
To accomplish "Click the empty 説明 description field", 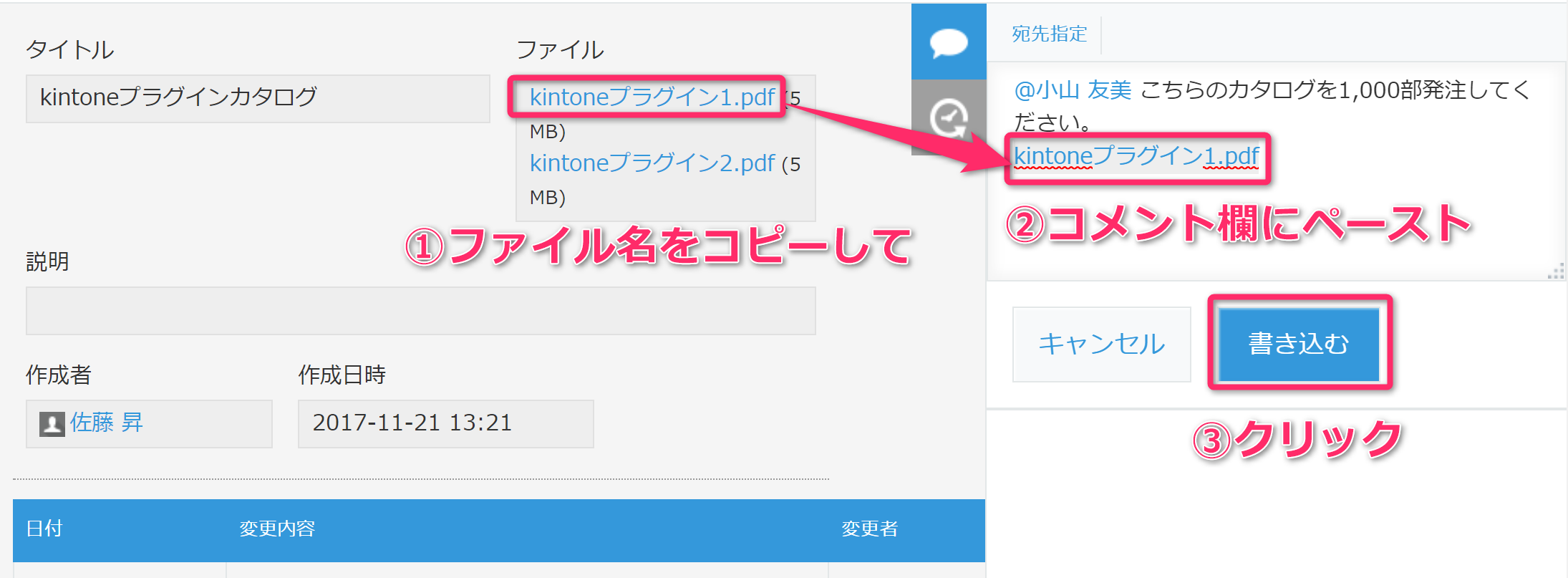I will point(421,311).
